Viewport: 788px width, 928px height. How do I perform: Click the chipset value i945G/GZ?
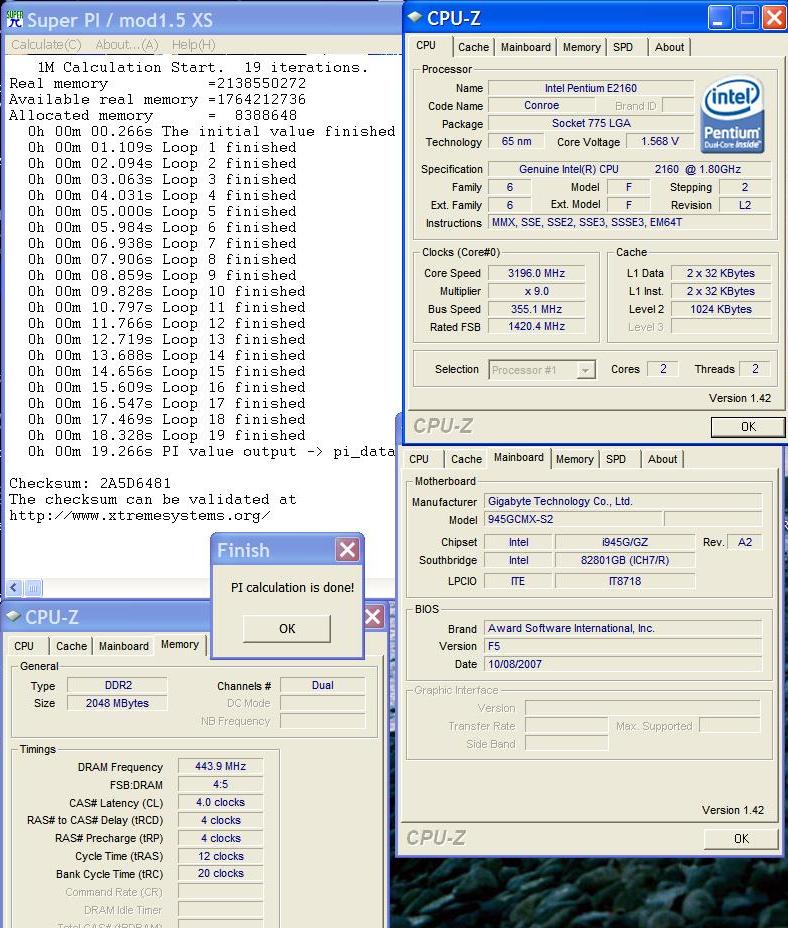625,542
